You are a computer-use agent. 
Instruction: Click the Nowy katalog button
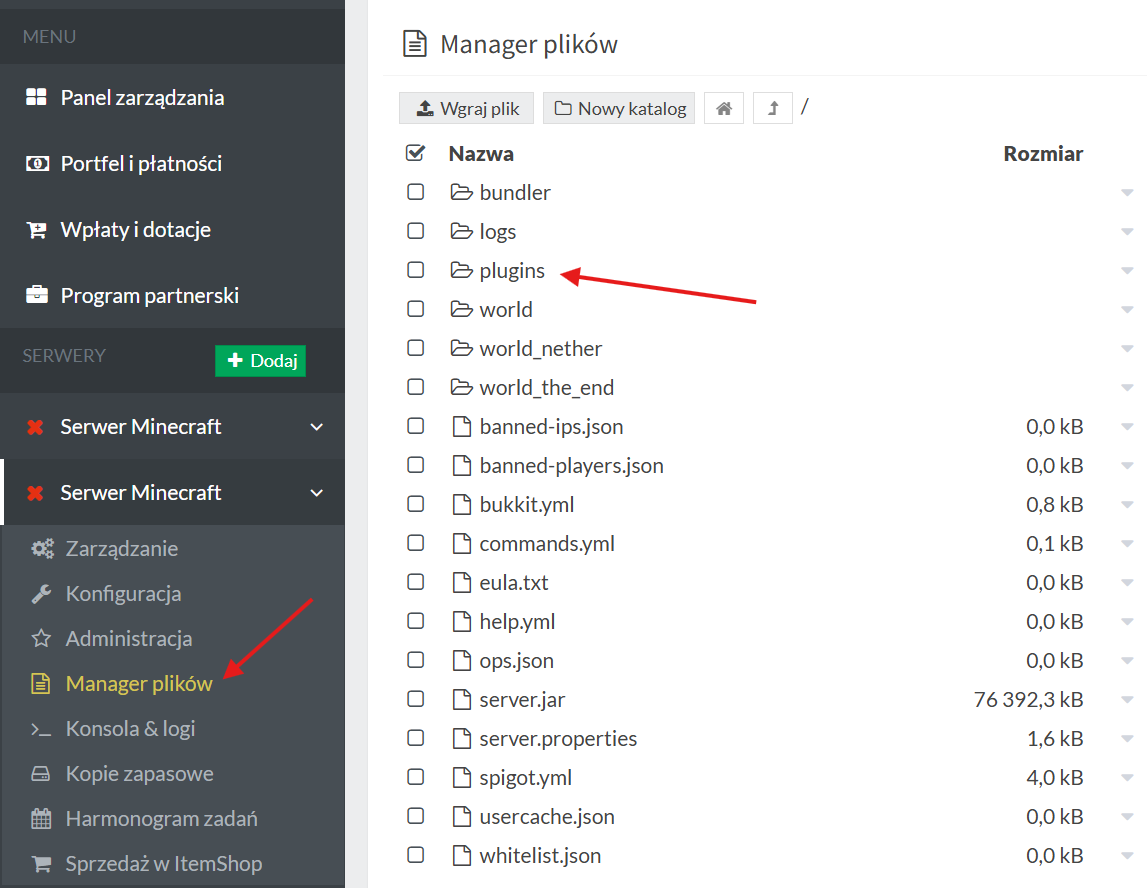point(620,108)
